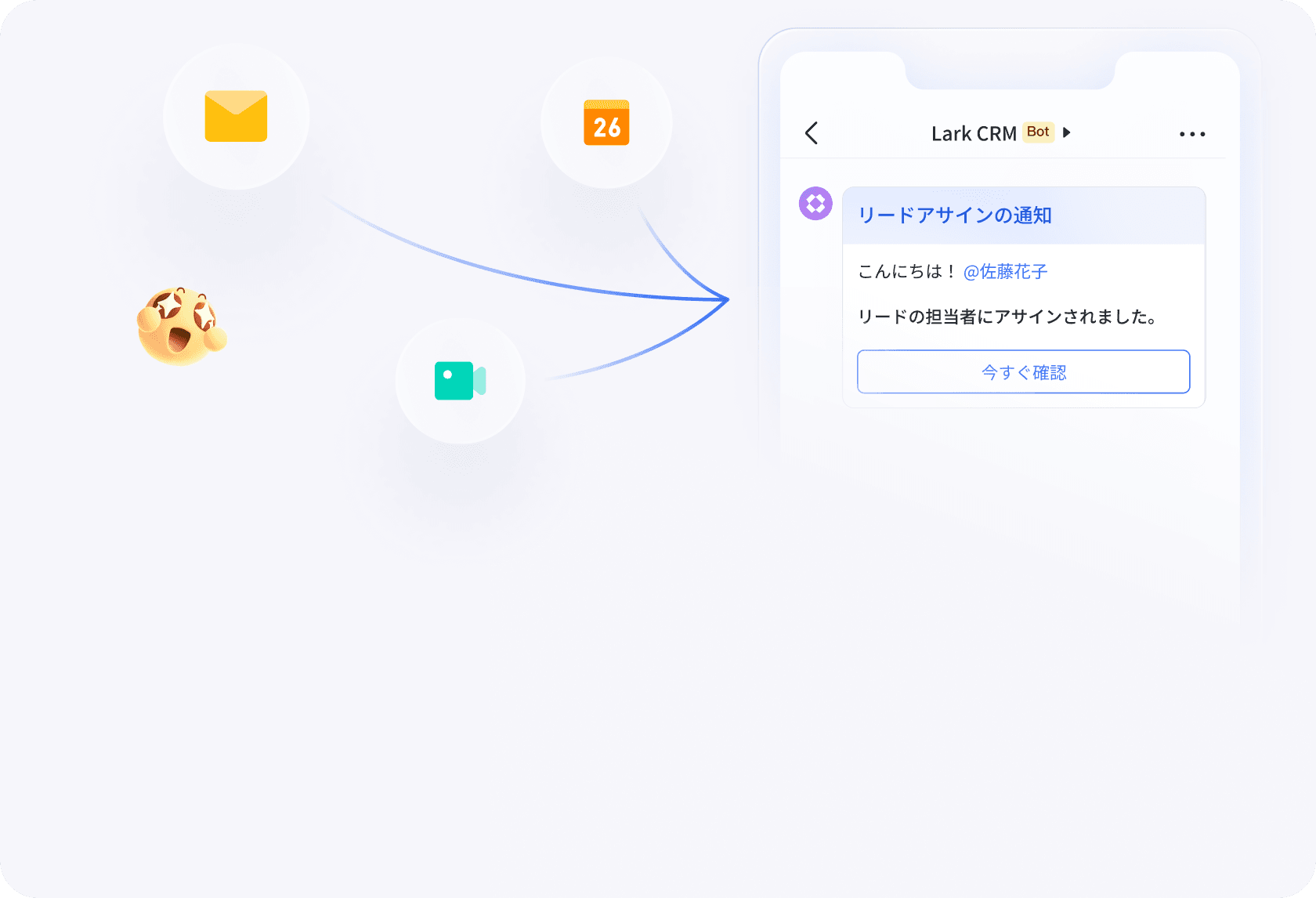Open the three-dot more options menu
This screenshot has width=1316, height=898.
point(1192,134)
